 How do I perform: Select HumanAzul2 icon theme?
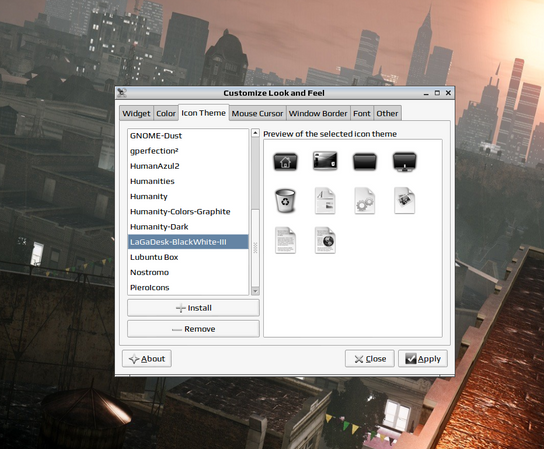(188, 166)
